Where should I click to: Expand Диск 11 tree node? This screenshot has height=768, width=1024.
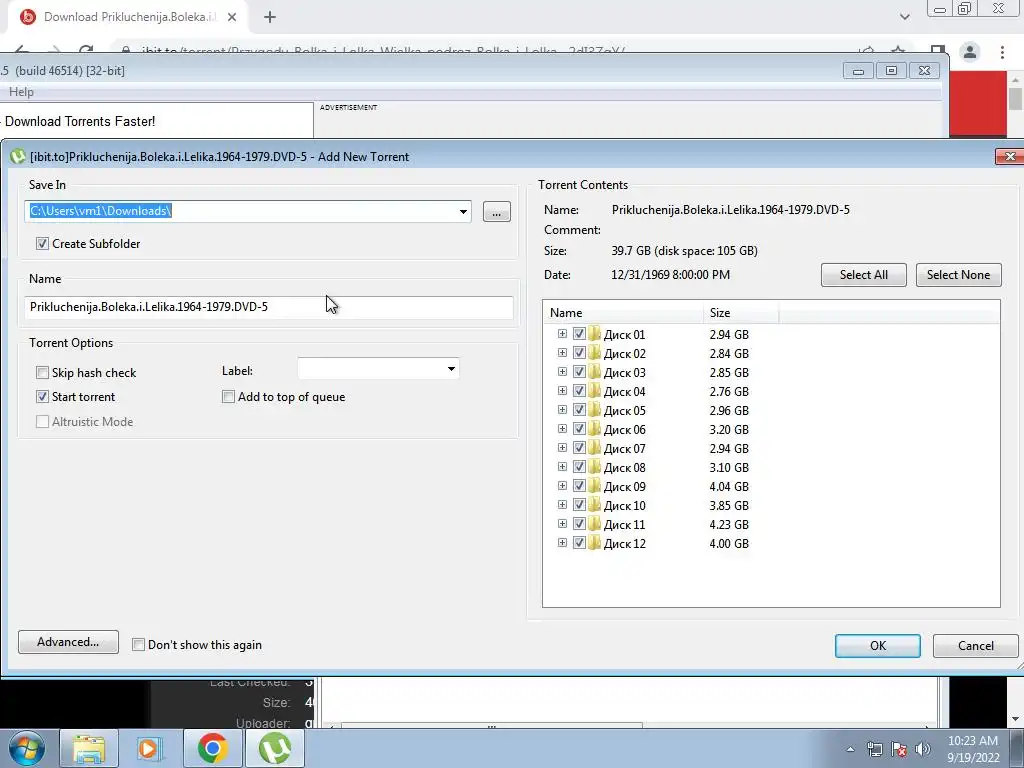click(x=562, y=523)
